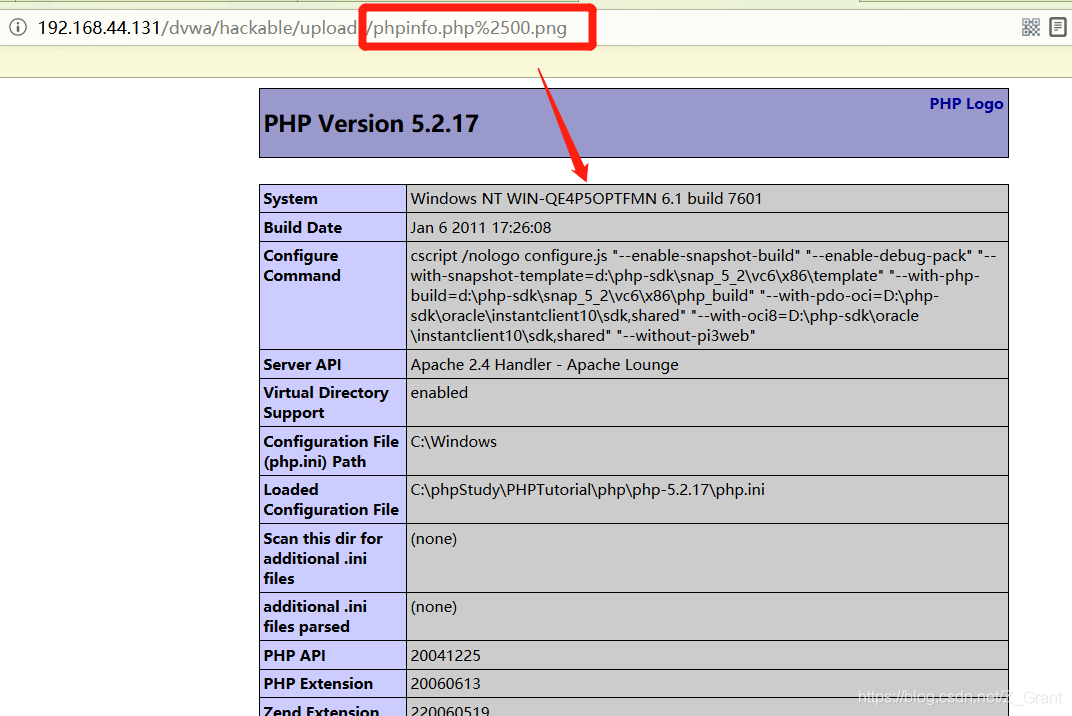Screen dimensions: 1072x716
Task: Select the C:\Windows path value
Action: click(453, 442)
